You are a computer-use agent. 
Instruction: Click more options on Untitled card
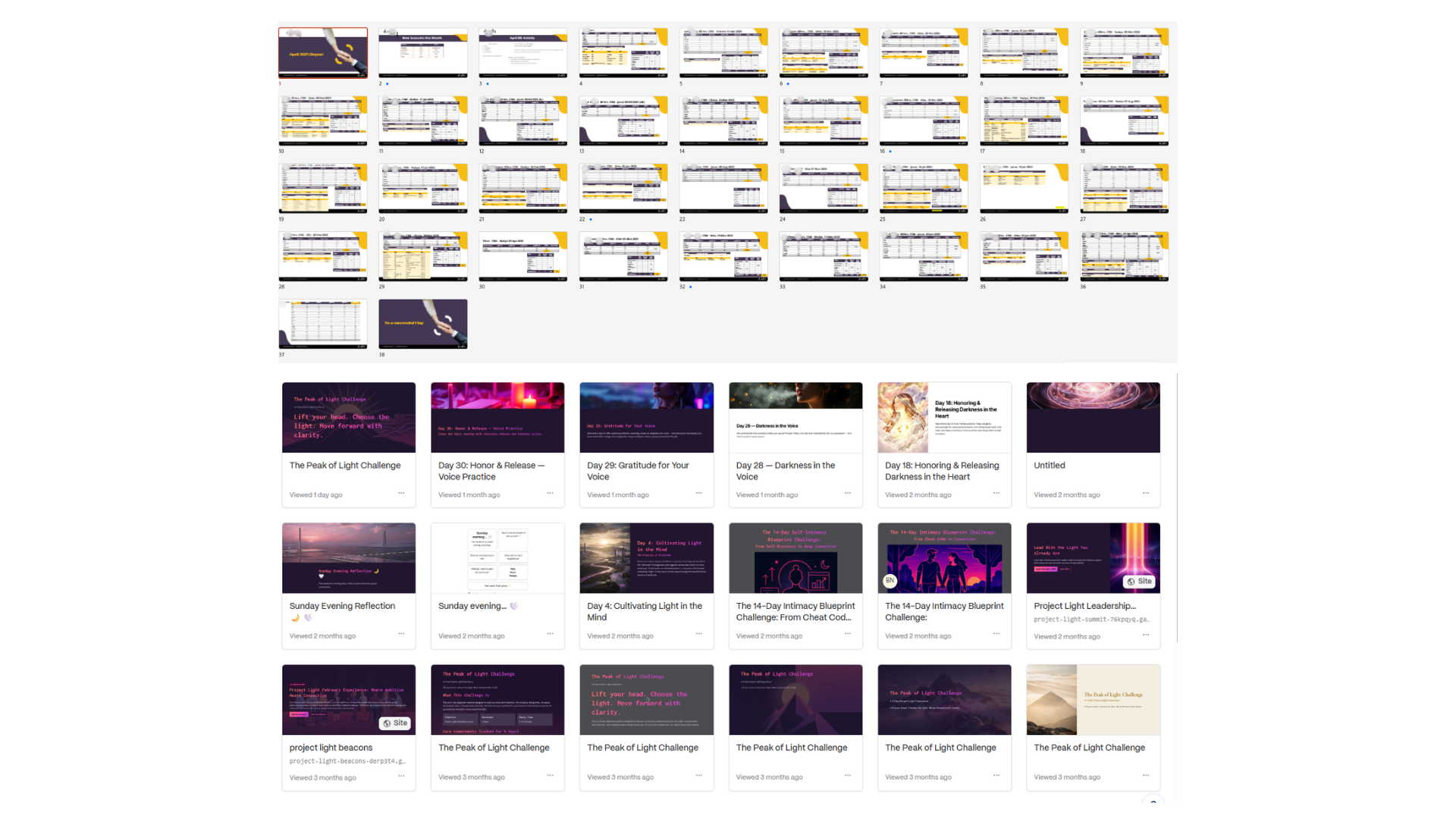tap(1145, 494)
